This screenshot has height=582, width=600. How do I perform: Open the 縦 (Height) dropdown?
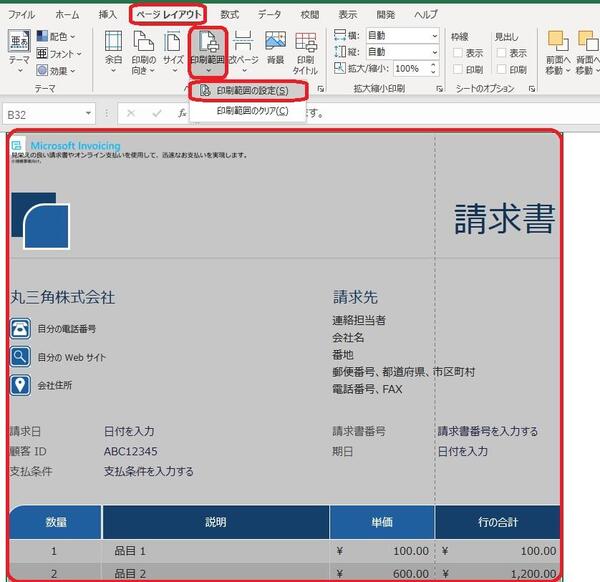tap(401, 51)
